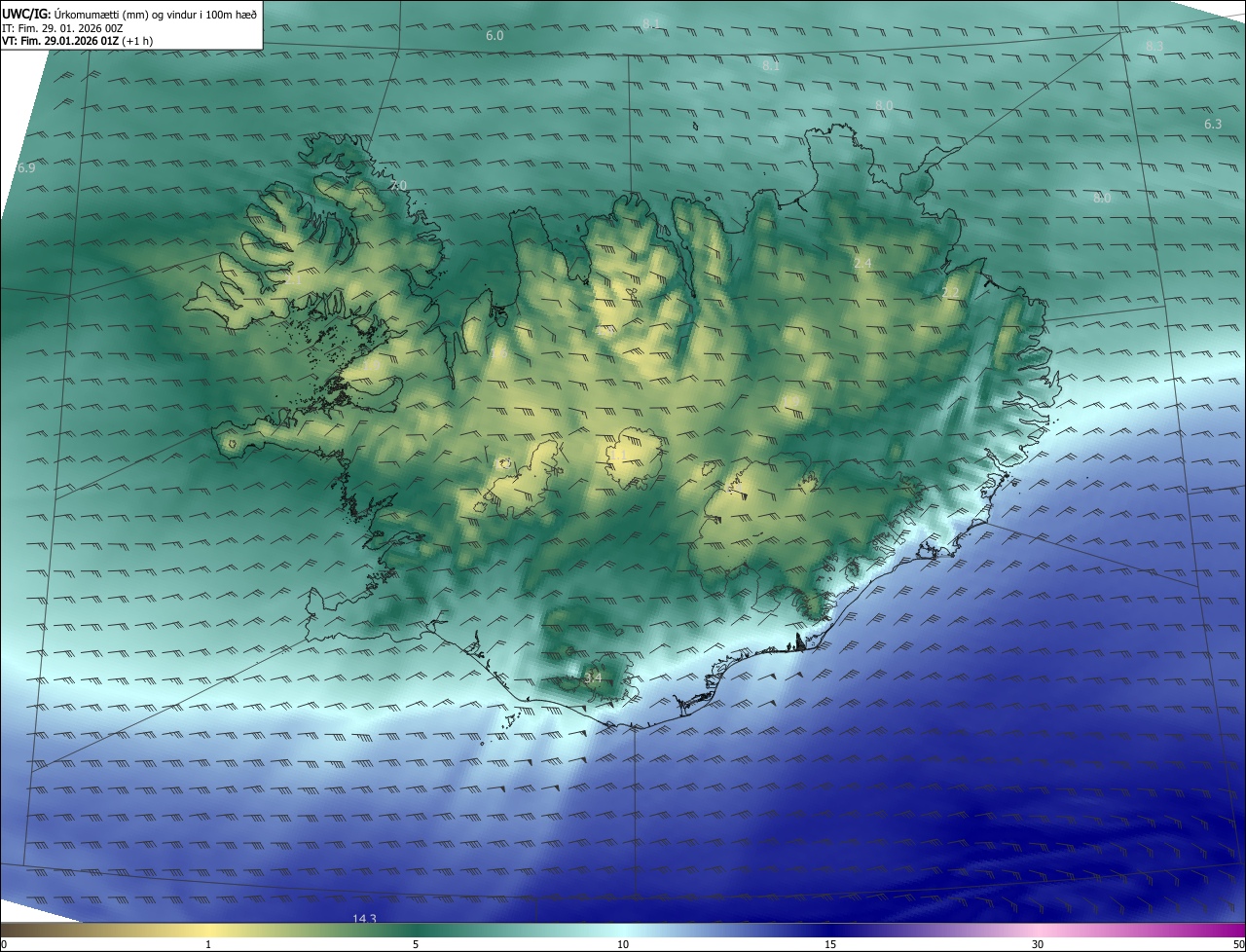This screenshot has height=952, width=1246.
Task: Click the '2.2' value label on the map
Action: tap(951, 293)
